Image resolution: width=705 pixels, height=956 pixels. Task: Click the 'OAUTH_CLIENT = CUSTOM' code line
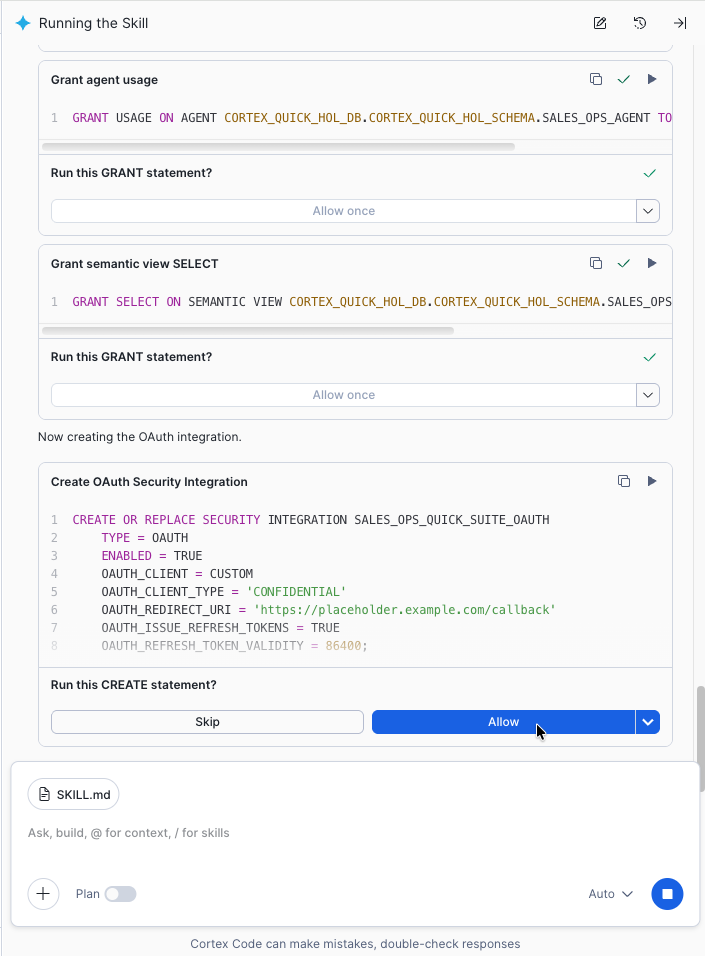click(x=177, y=574)
